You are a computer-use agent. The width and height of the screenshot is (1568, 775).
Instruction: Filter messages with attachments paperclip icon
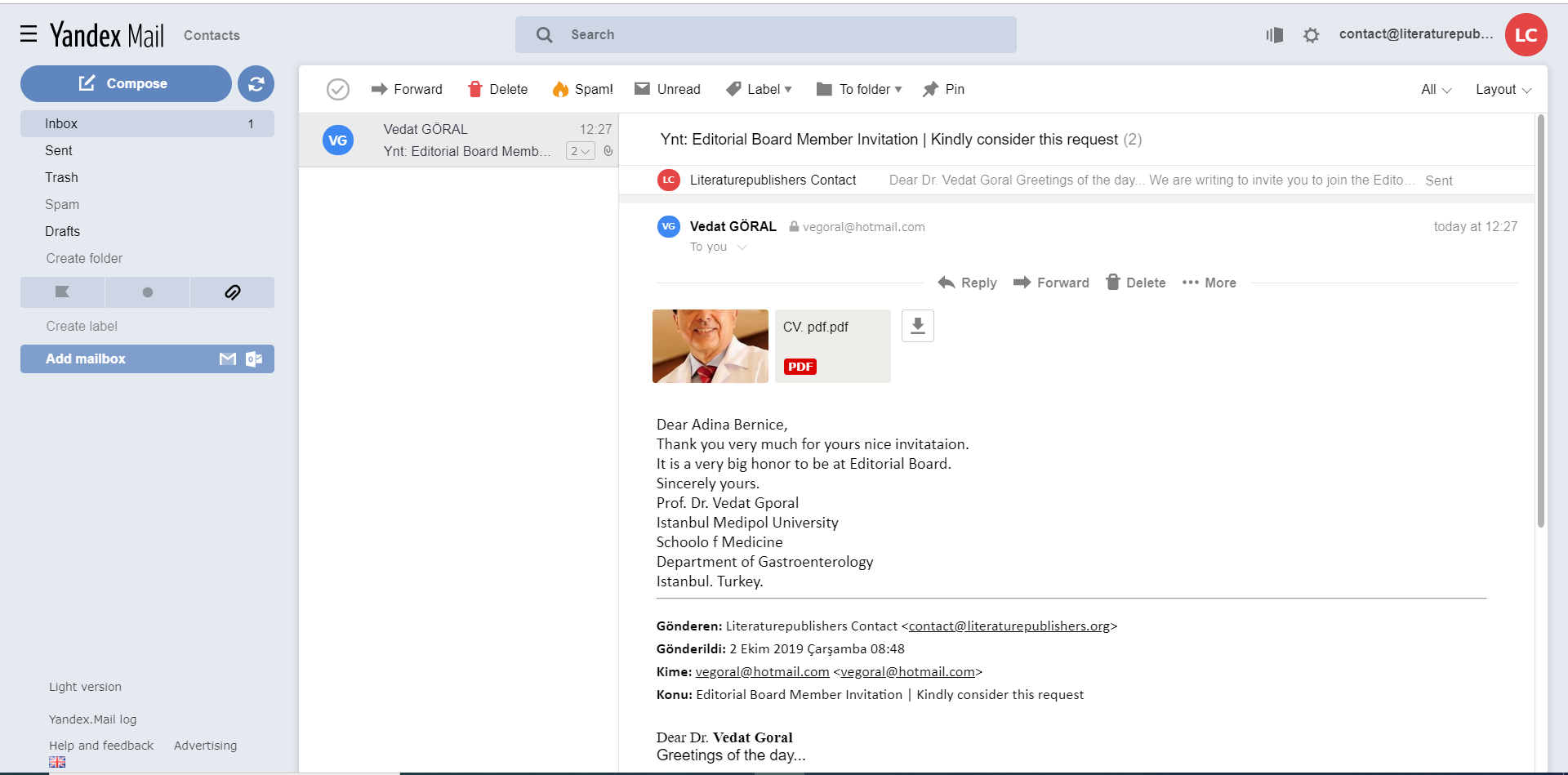[232, 292]
